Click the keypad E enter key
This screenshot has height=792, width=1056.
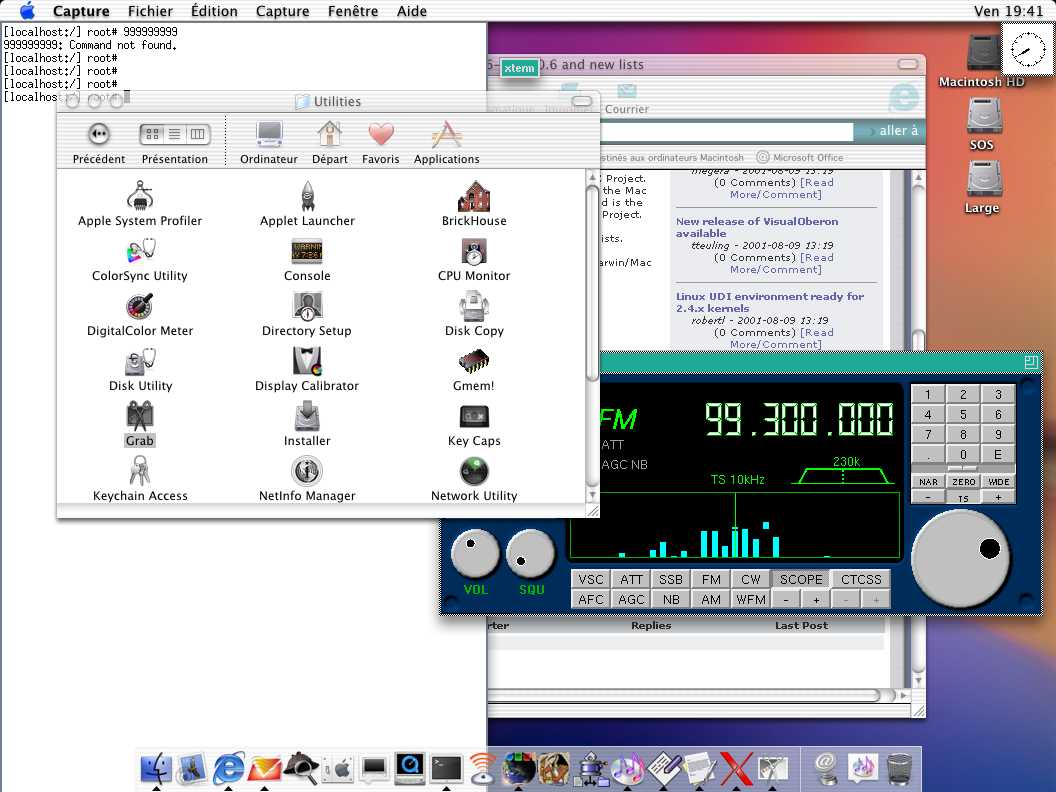[998, 455]
